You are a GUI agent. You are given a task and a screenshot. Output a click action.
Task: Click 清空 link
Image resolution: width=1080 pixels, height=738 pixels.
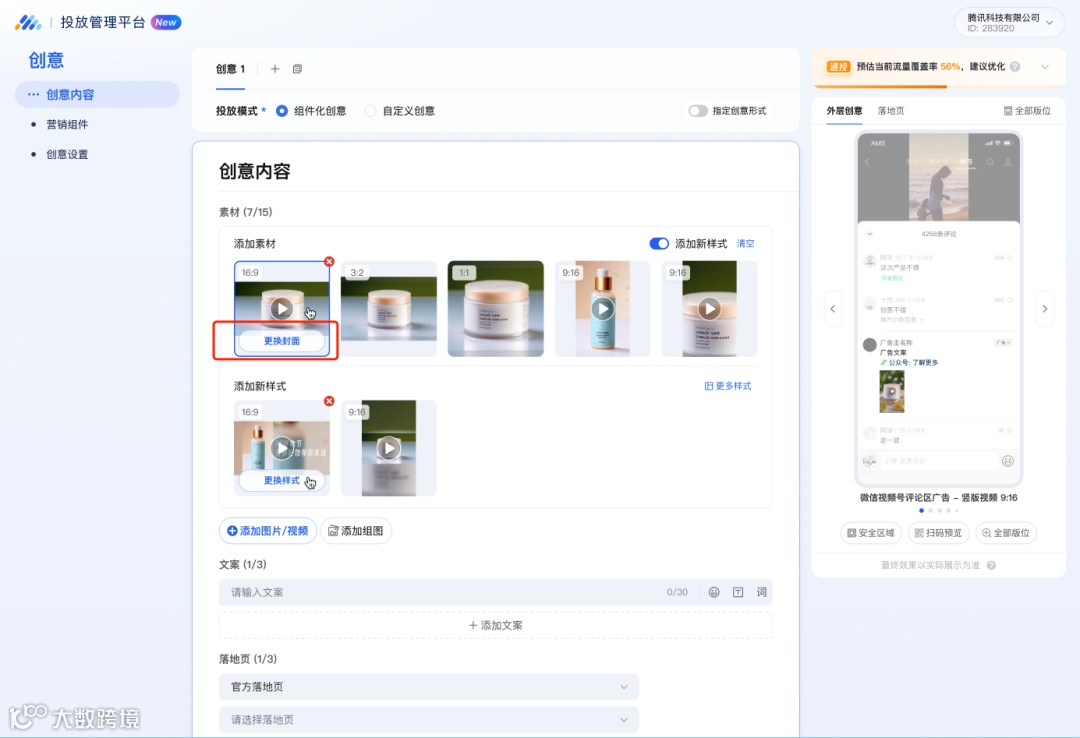[745, 244]
